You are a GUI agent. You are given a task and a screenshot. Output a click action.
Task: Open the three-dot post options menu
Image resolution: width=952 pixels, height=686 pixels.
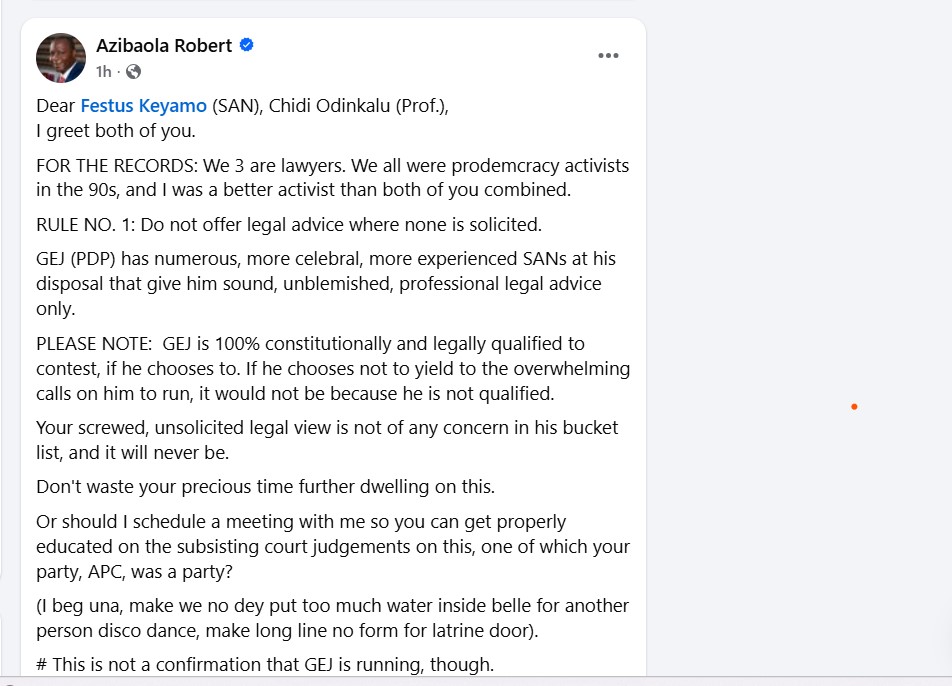pyautogui.click(x=608, y=55)
